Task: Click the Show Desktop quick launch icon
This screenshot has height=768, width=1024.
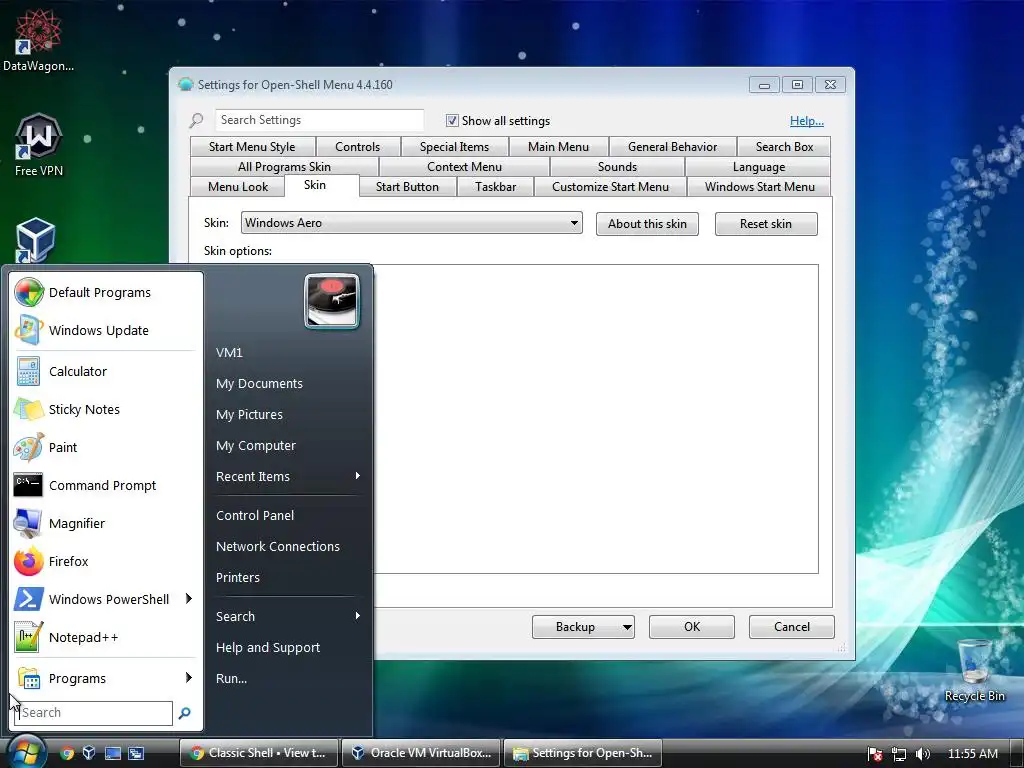Action: [112, 753]
